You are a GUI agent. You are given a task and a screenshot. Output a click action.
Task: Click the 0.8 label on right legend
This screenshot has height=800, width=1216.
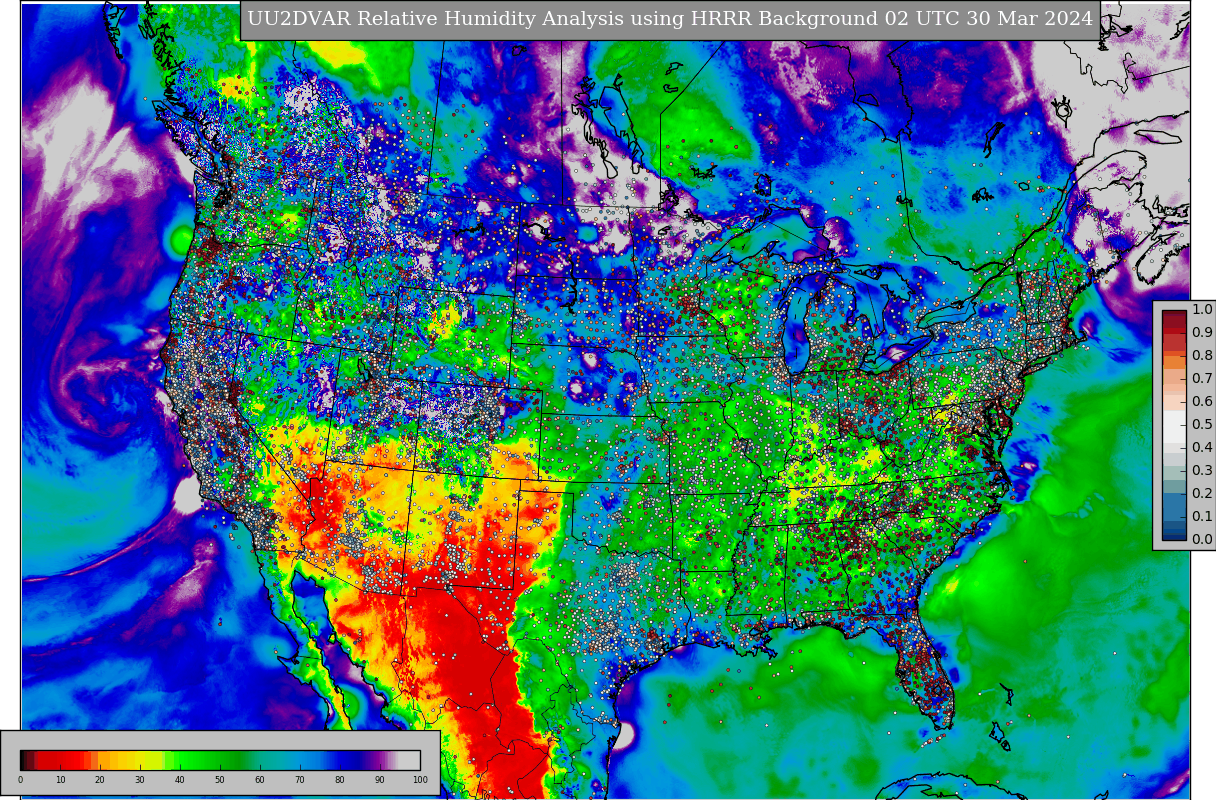click(1202, 356)
